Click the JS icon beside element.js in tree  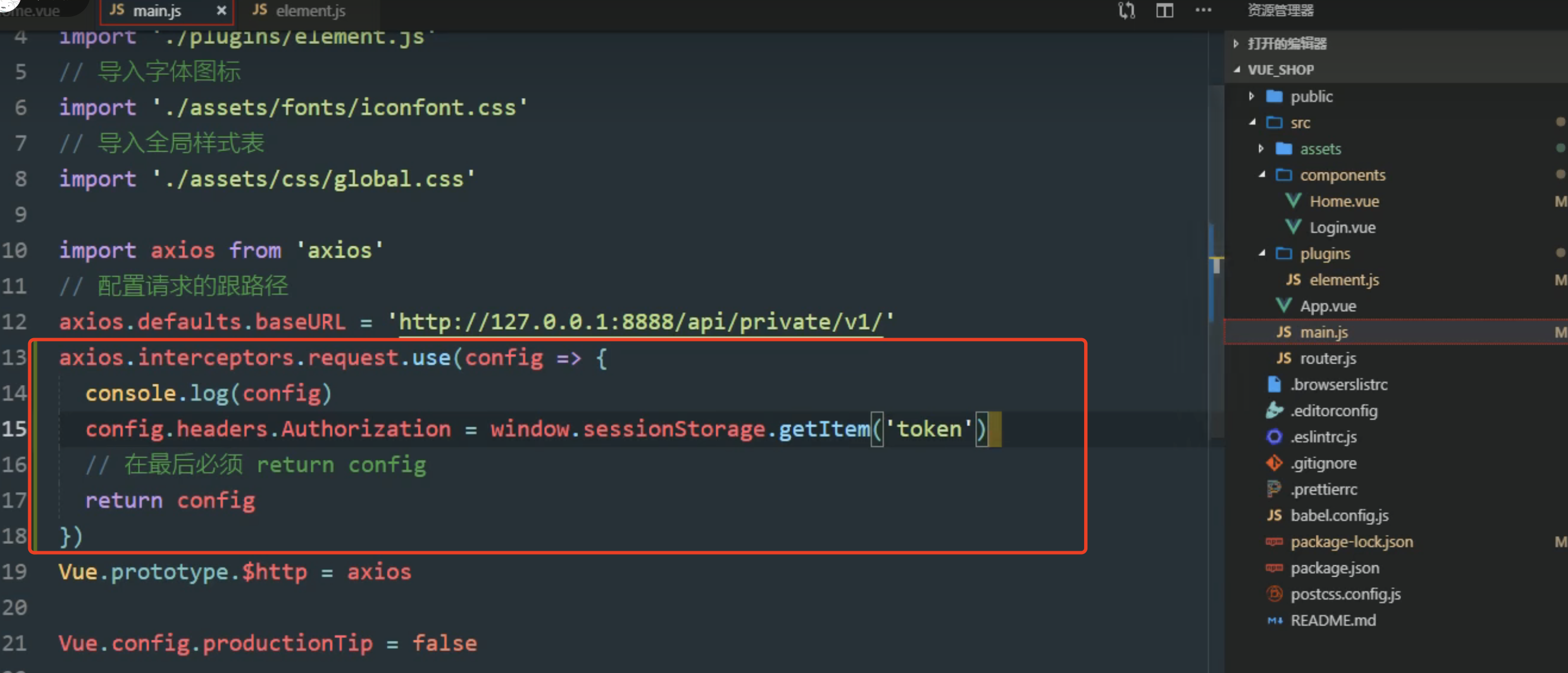1293,280
